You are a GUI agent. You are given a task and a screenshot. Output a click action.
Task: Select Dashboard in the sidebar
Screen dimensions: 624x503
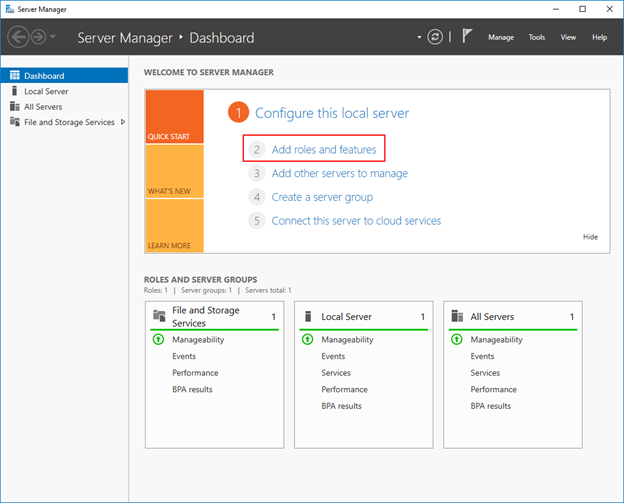(x=64, y=76)
